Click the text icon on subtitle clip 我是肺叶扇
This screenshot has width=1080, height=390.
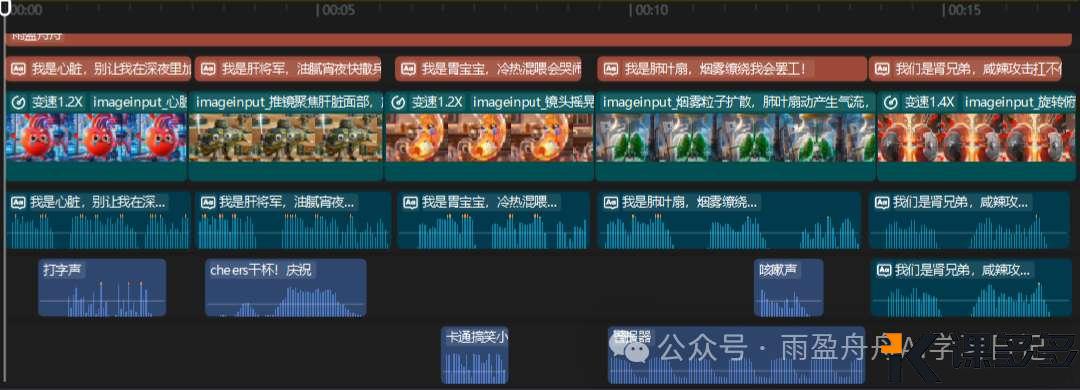coord(612,69)
